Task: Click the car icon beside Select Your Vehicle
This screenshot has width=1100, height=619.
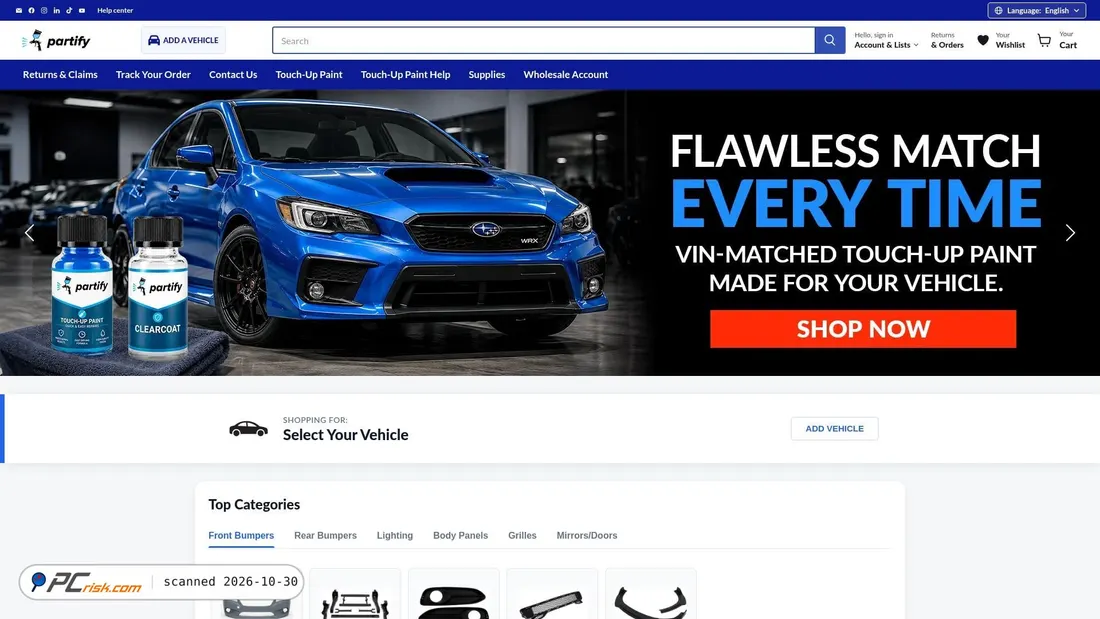Action: pos(248,429)
